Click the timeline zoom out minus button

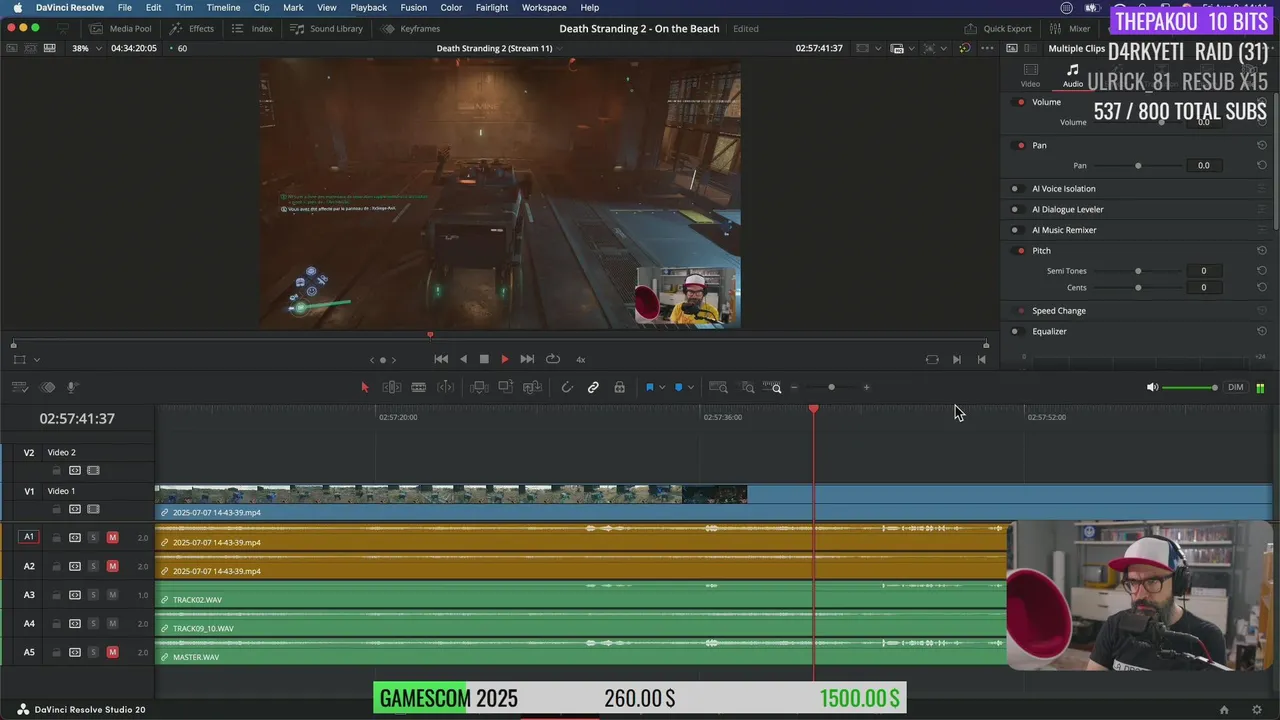pyautogui.click(x=795, y=387)
